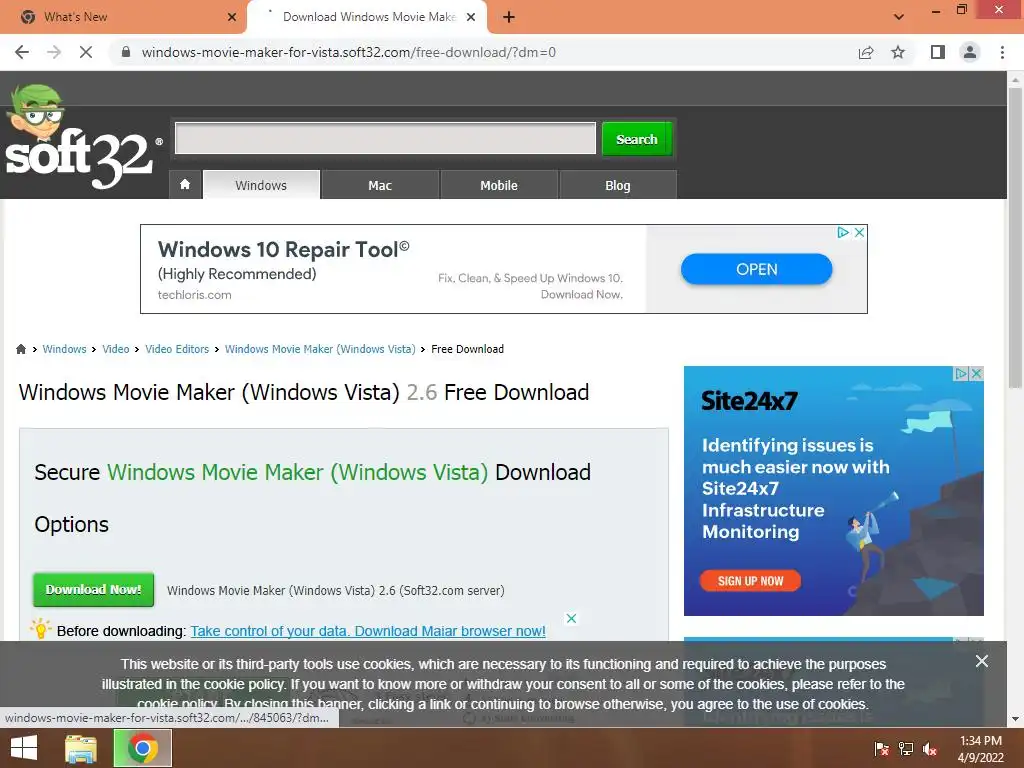Click the lightbulb tip icon
The height and width of the screenshot is (768, 1024).
pyautogui.click(x=40, y=628)
